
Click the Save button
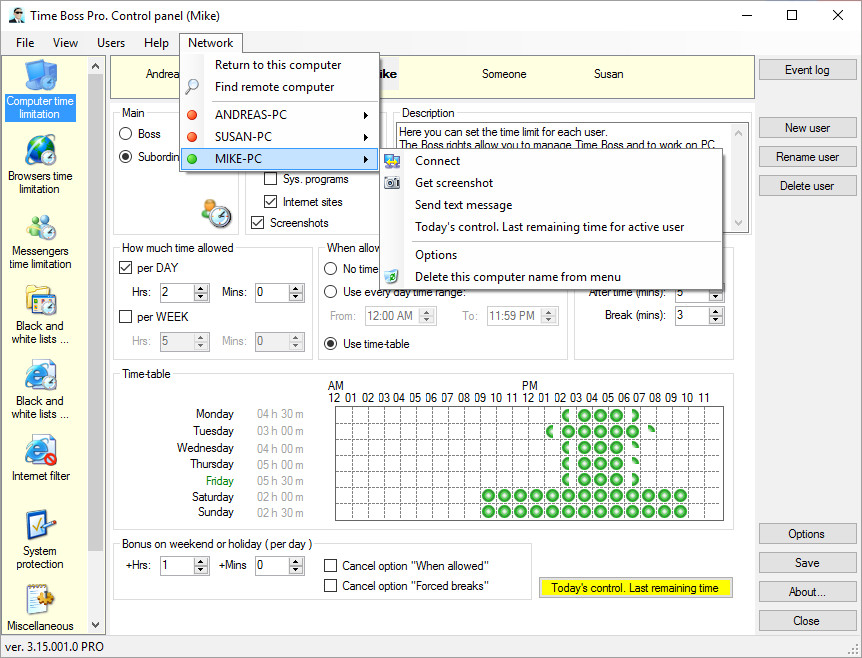[807, 563]
